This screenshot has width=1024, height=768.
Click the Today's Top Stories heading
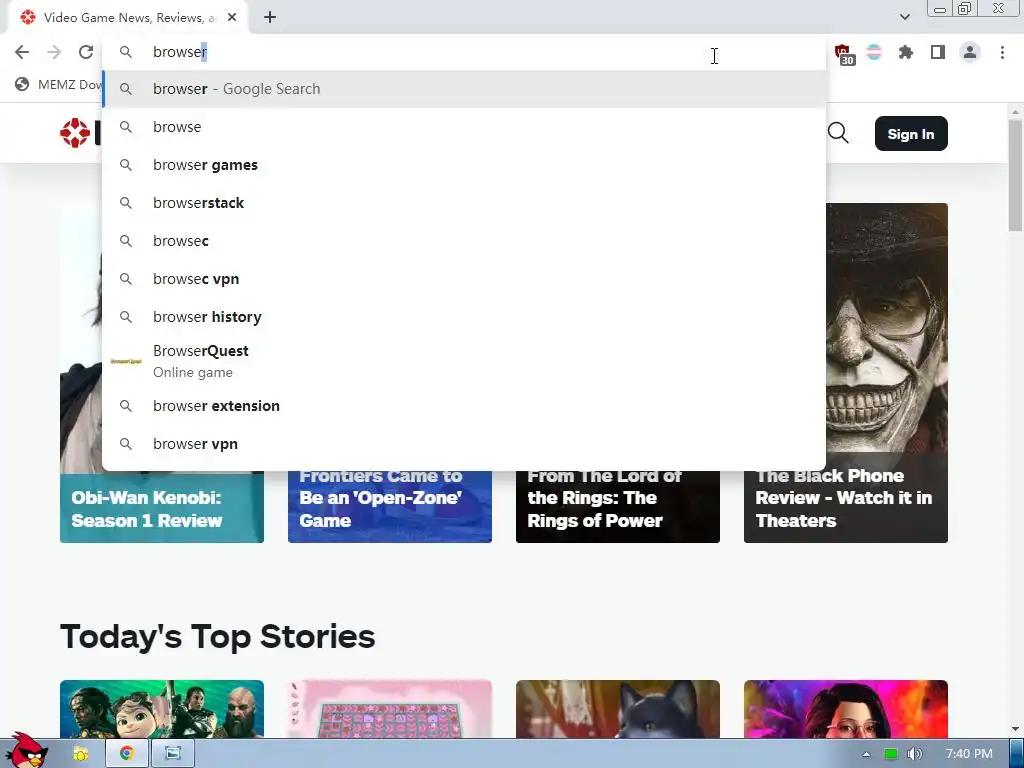point(217,636)
